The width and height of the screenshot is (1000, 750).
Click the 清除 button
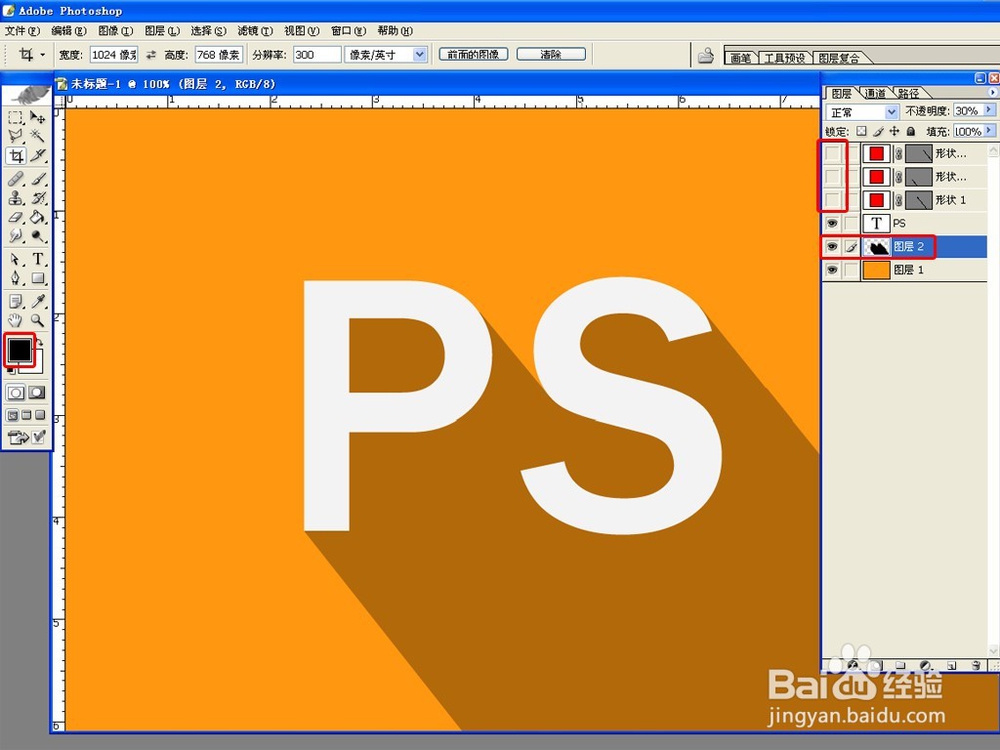pos(551,55)
